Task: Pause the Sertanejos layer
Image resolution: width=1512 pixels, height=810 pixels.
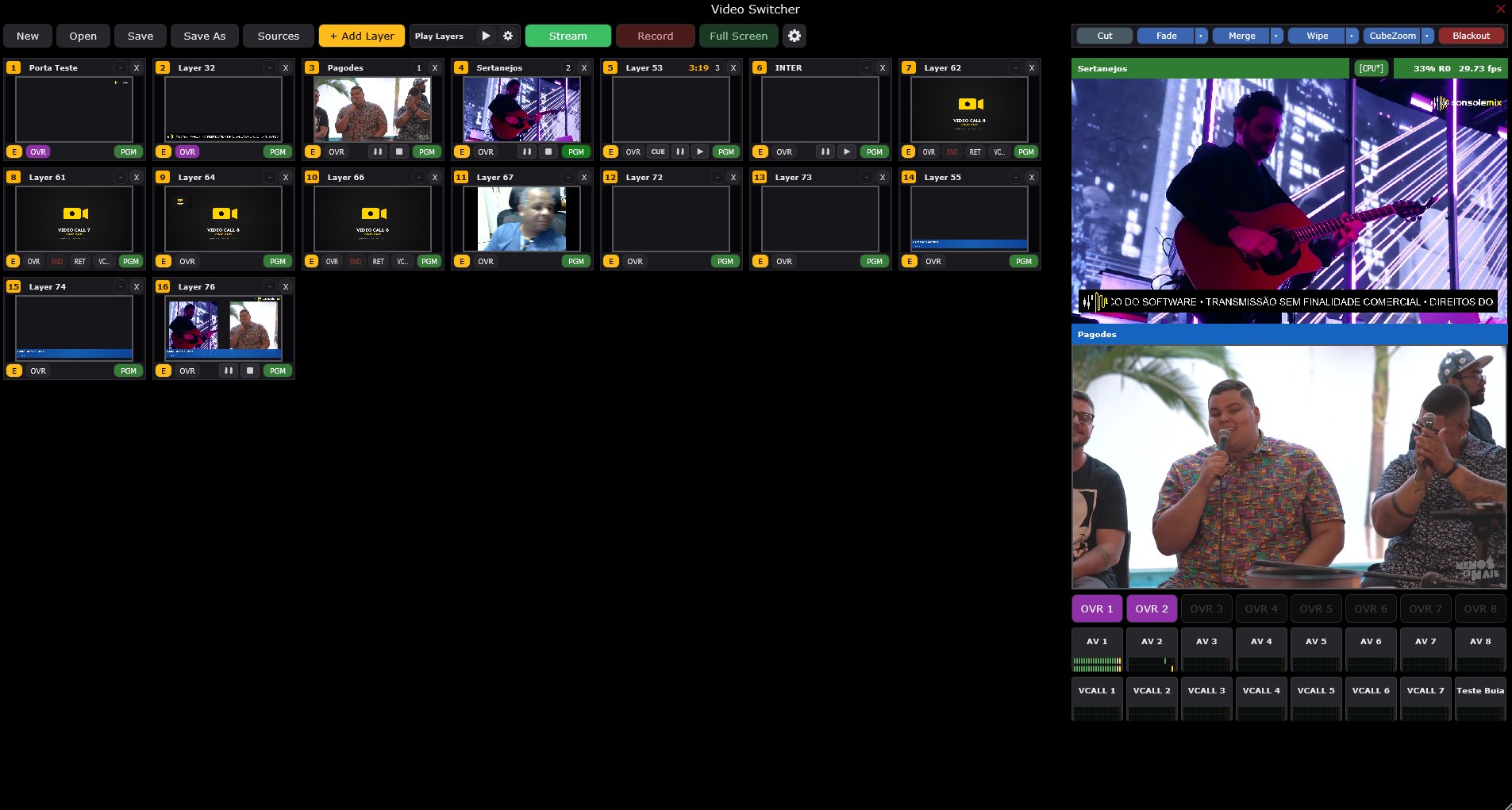Action: 527,152
